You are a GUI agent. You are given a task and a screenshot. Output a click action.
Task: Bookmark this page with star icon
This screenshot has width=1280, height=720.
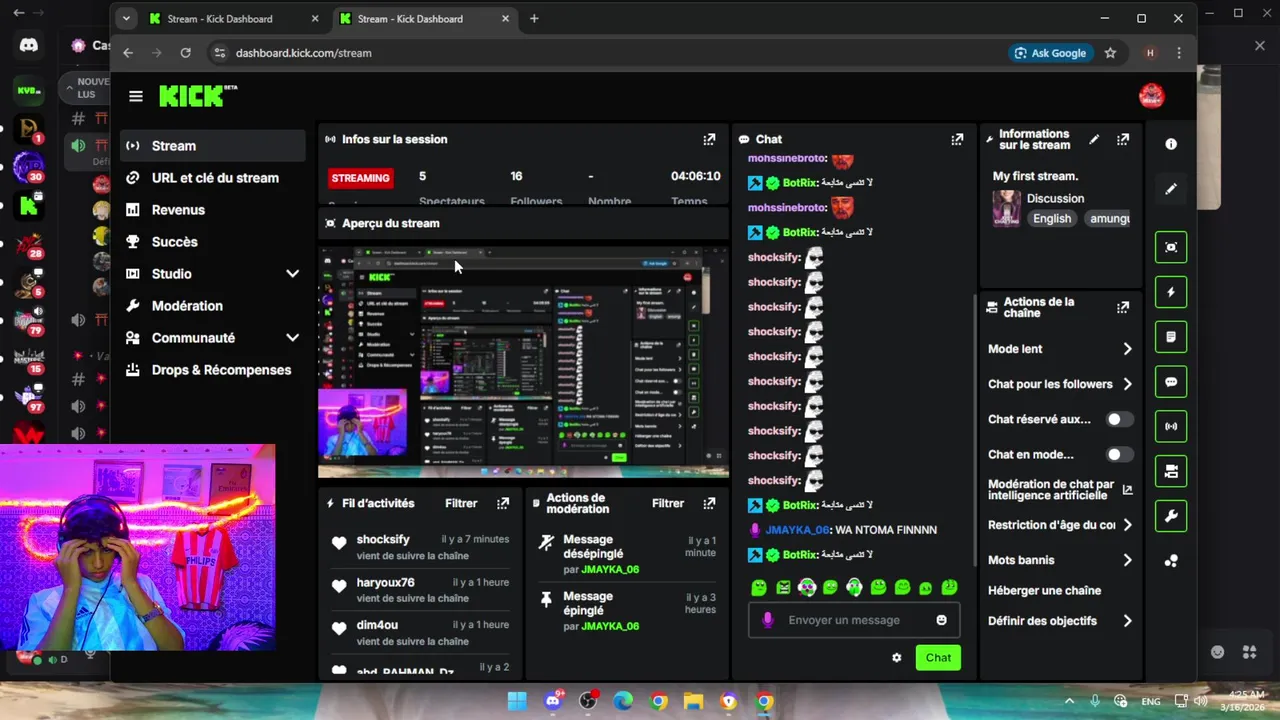(x=1110, y=53)
